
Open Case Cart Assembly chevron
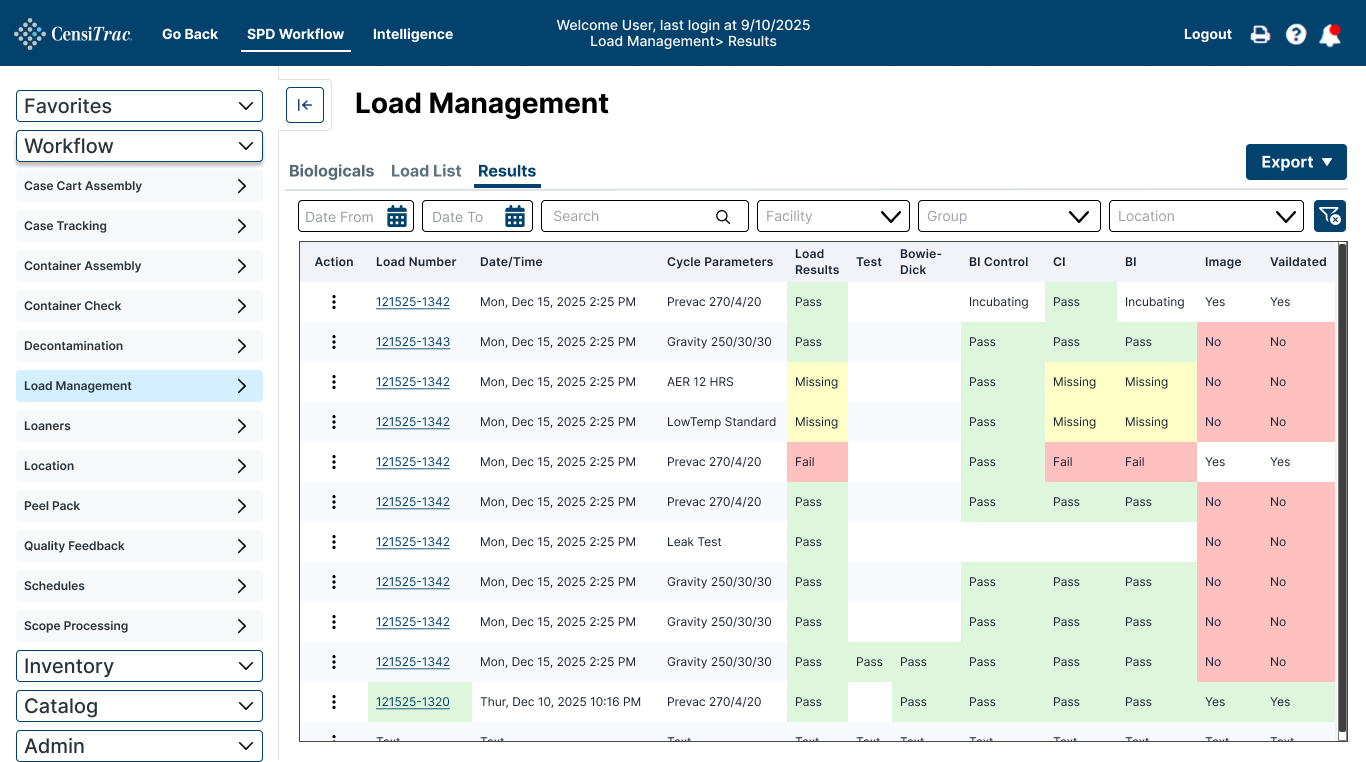click(x=242, y=186)
